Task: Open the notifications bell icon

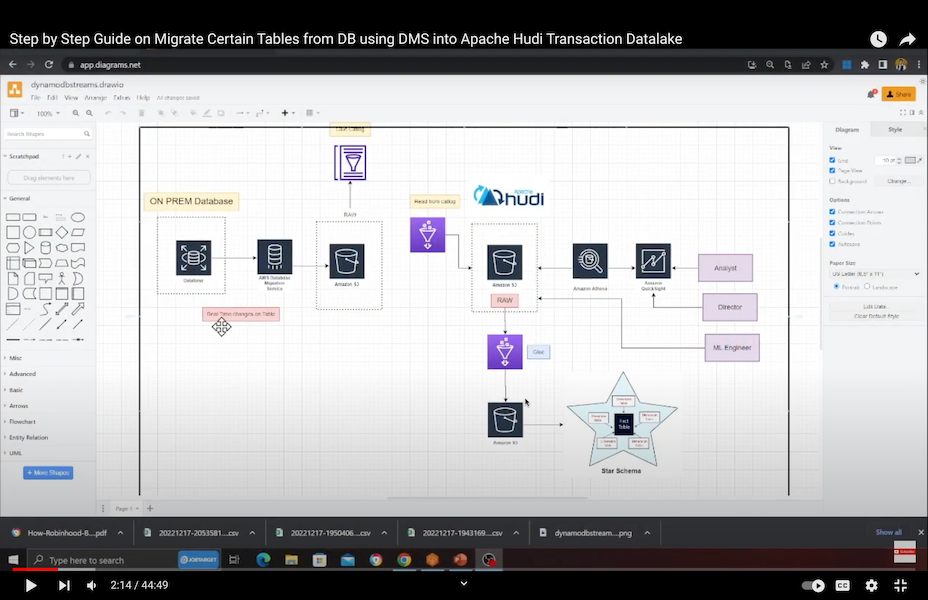Action: [872, 94]
